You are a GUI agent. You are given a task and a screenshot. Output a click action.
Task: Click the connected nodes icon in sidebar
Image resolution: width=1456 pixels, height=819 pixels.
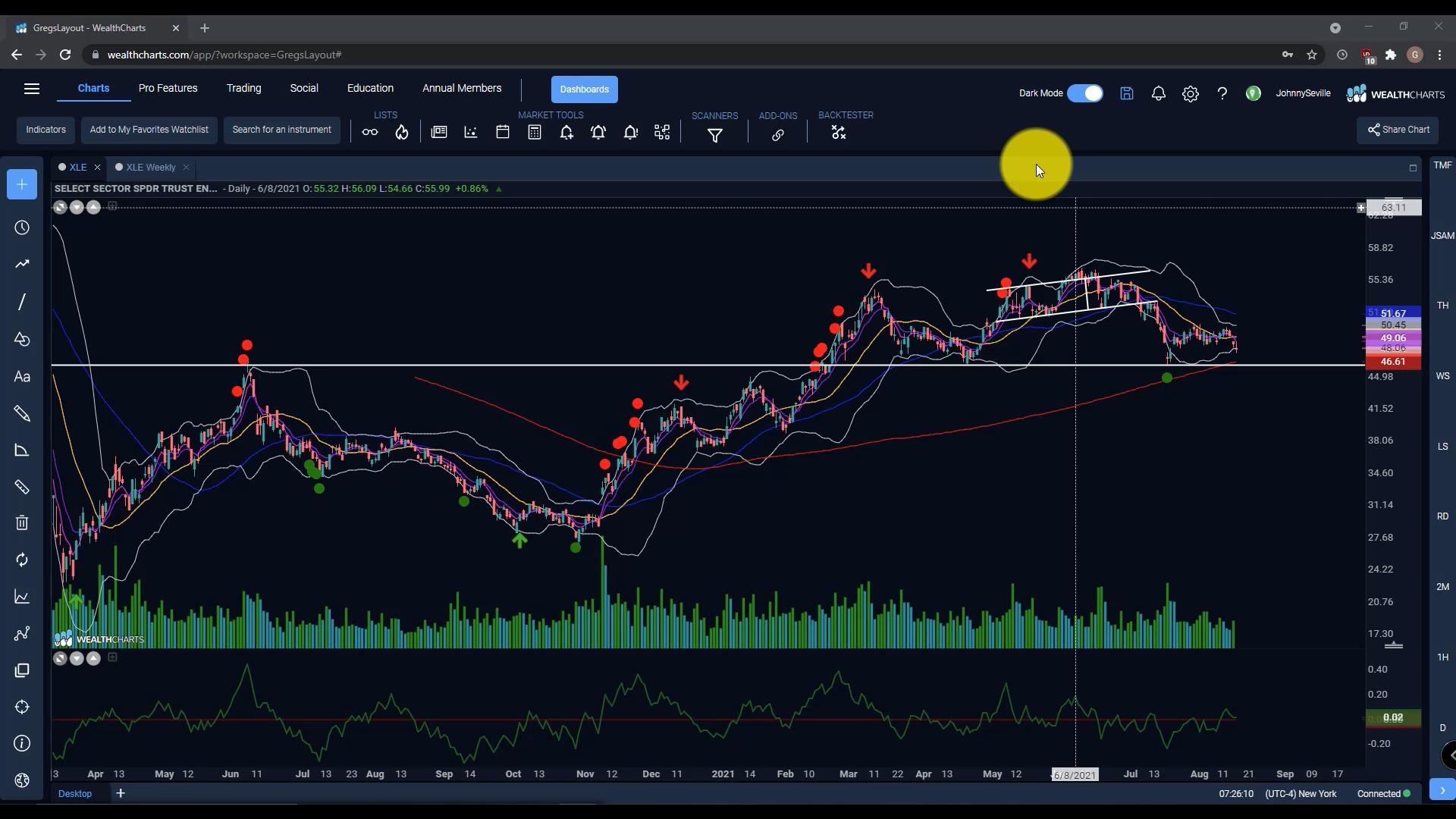pyautogui.click(x=22, y=633)
